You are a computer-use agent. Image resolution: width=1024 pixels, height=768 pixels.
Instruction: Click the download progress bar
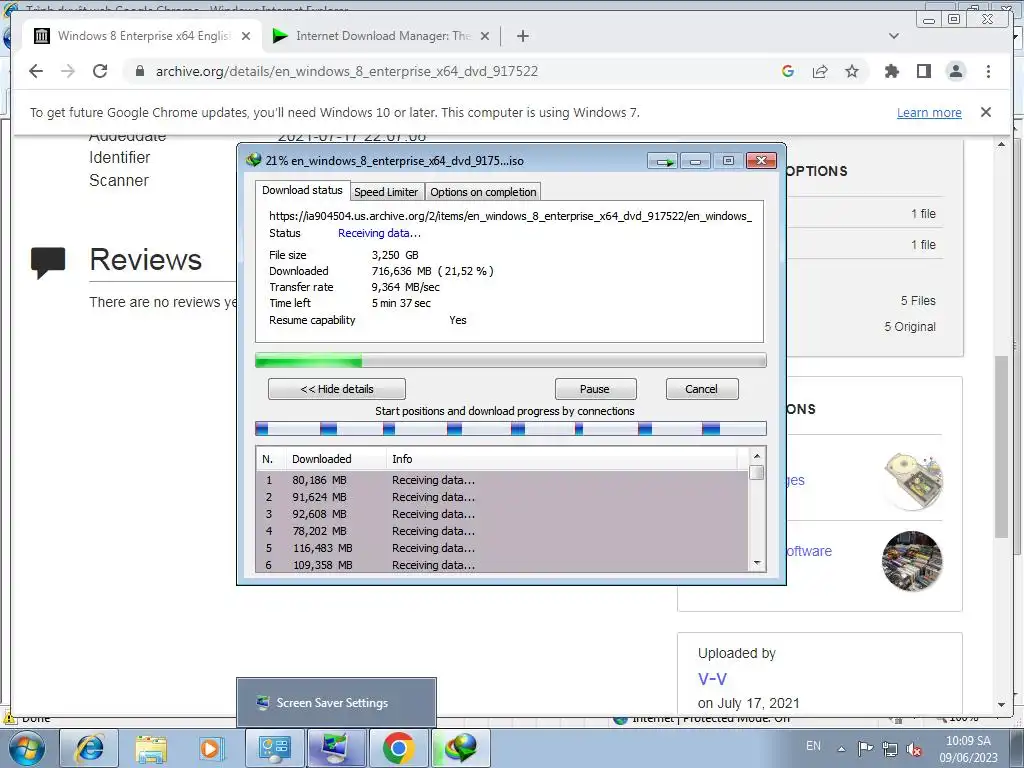click(511, 360)
